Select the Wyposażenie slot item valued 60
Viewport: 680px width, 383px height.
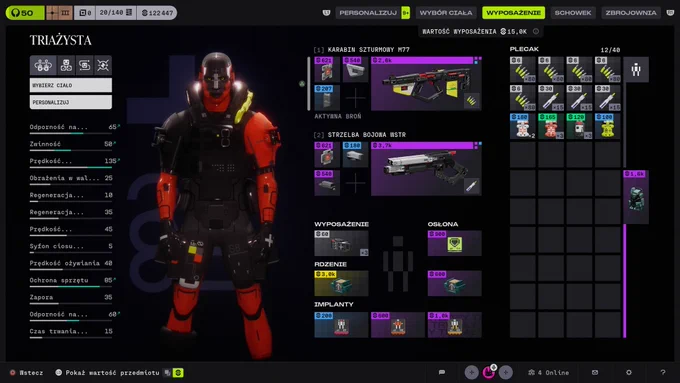[341, 243]
